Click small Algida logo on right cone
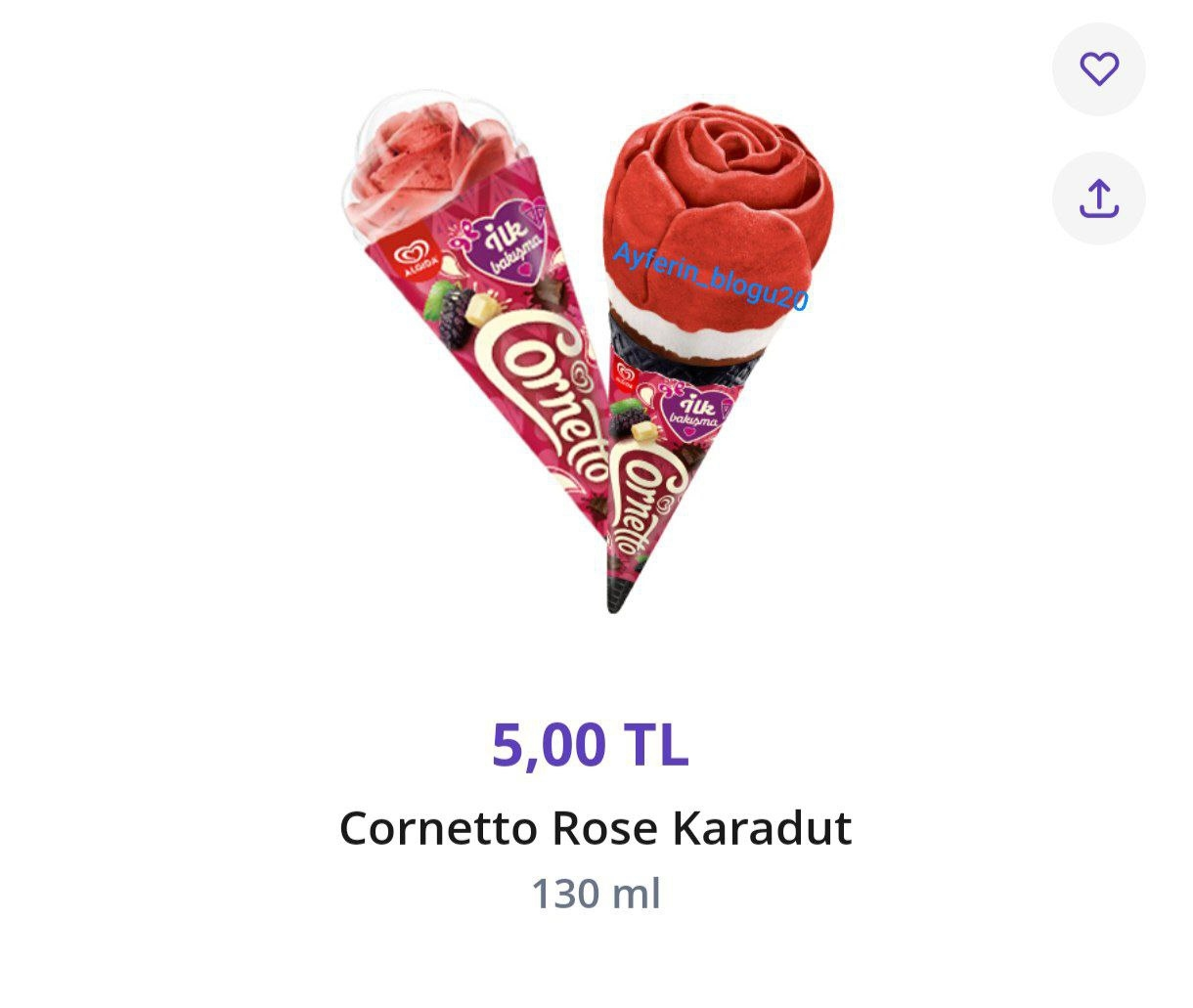This screenshot has width=1193, height=1008. click(624, 376)
